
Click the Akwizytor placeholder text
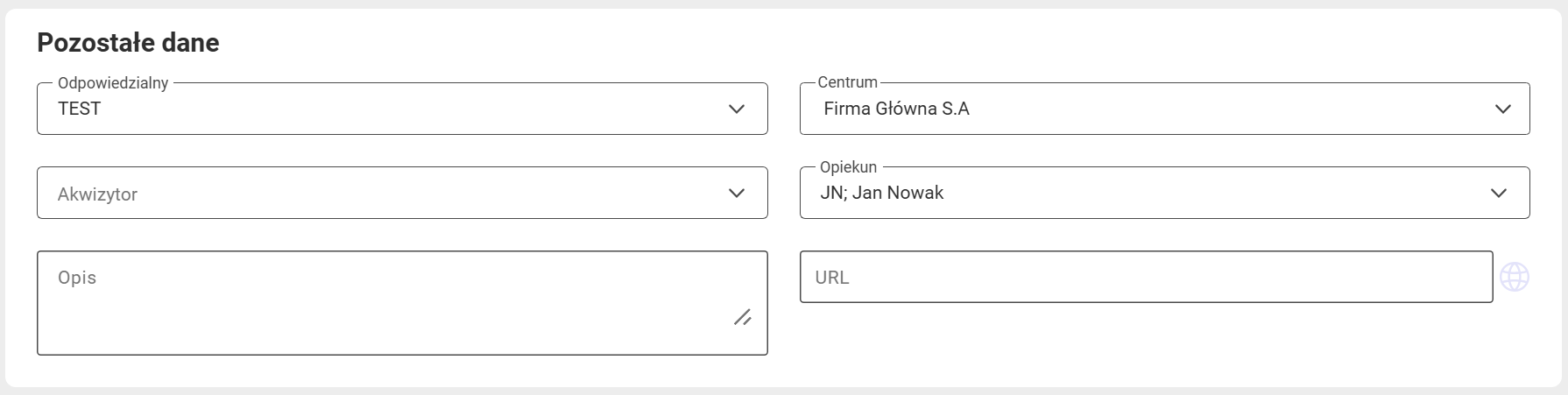tap(97, 194)
